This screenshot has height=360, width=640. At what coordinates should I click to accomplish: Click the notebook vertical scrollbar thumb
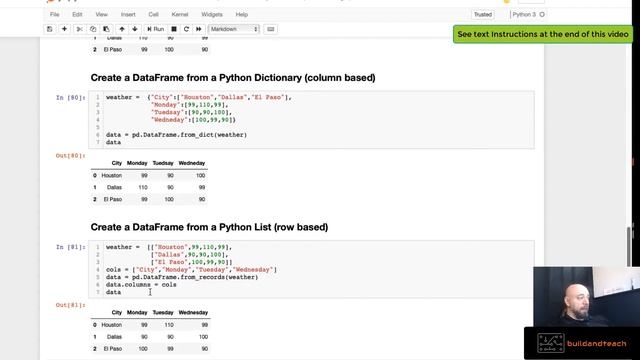[x=629, y=247]
